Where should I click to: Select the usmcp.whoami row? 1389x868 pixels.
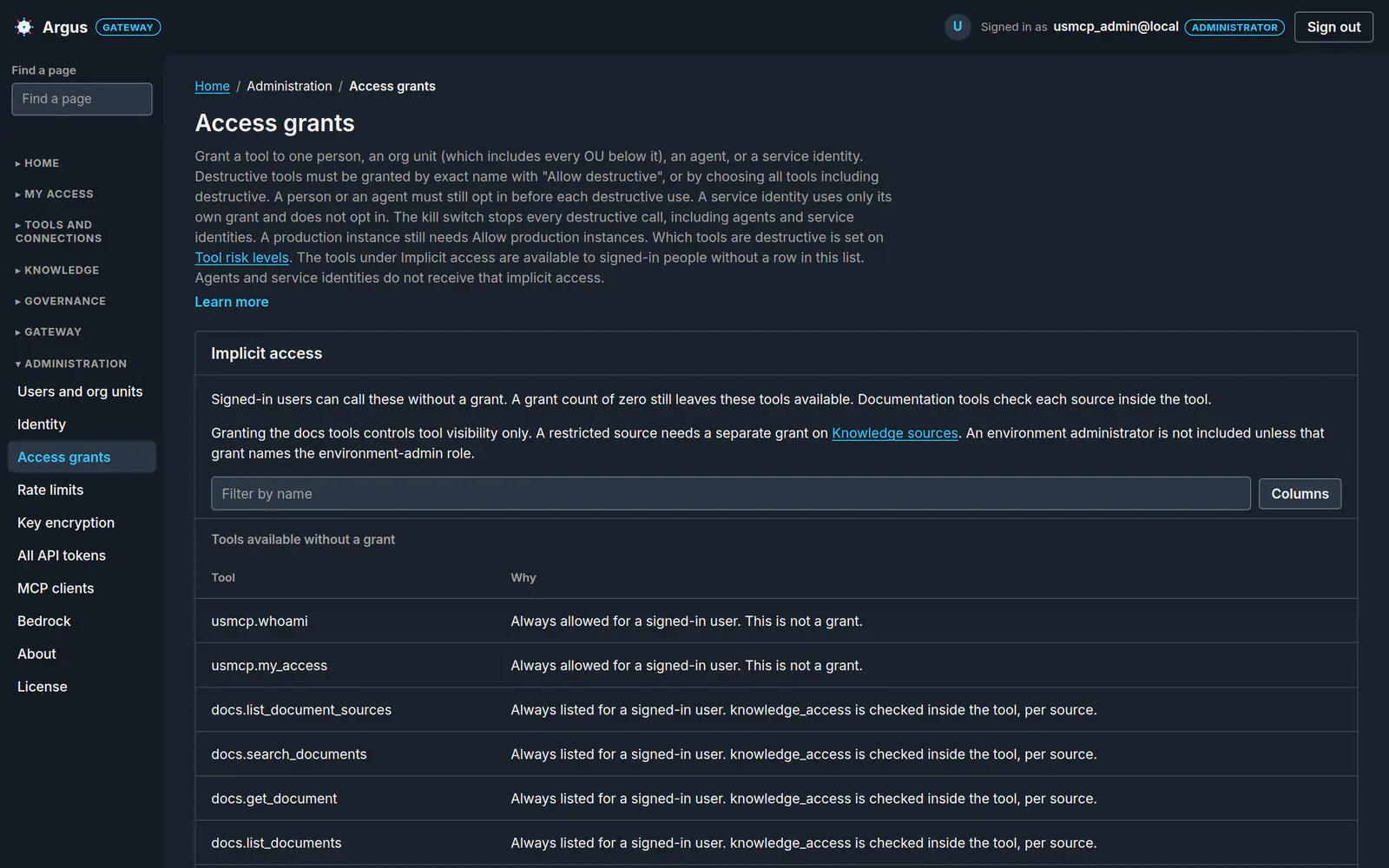(776, 621)
